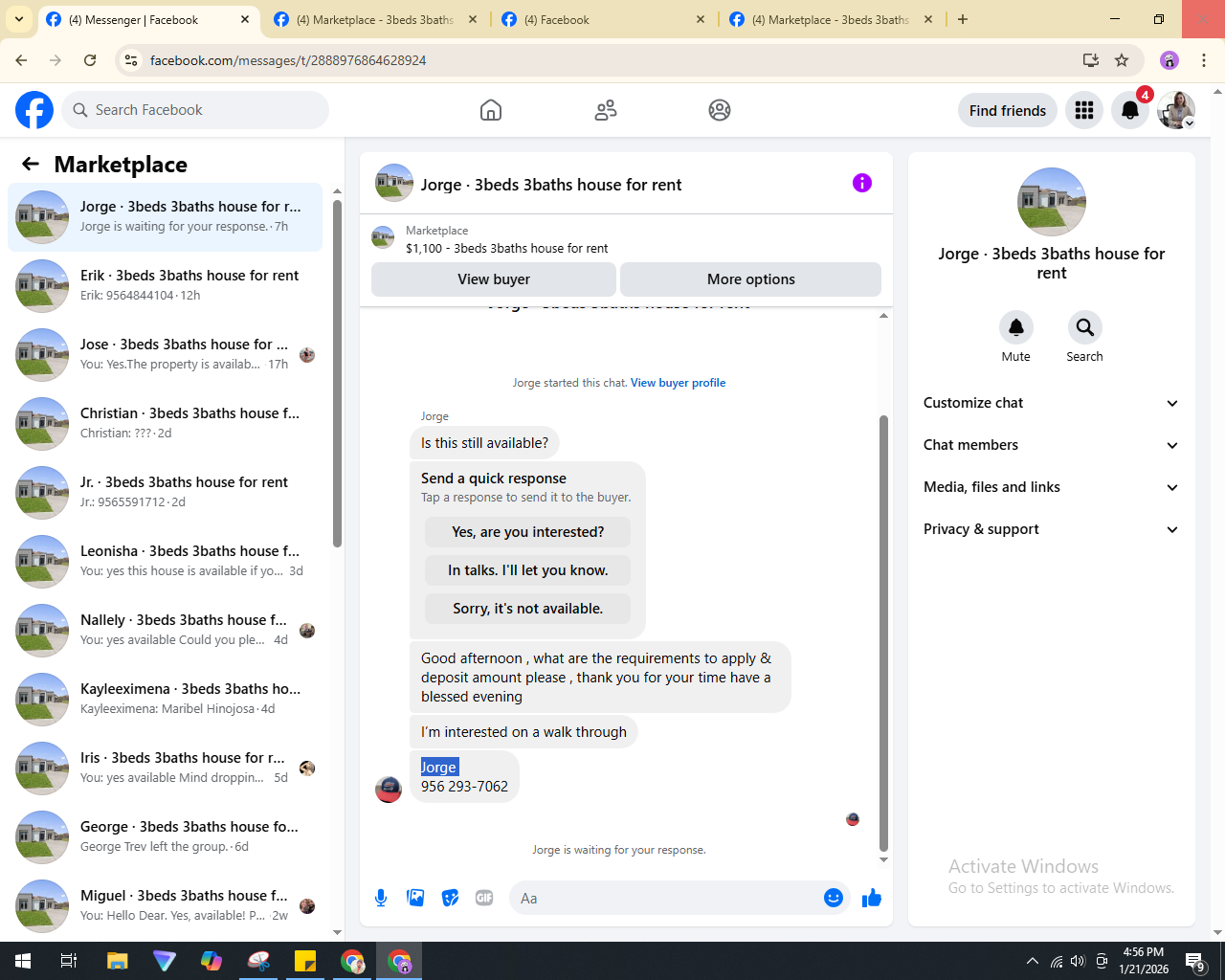Go to the Home feed icon
Screen dimensions: 1225x980
pos(491,110)
